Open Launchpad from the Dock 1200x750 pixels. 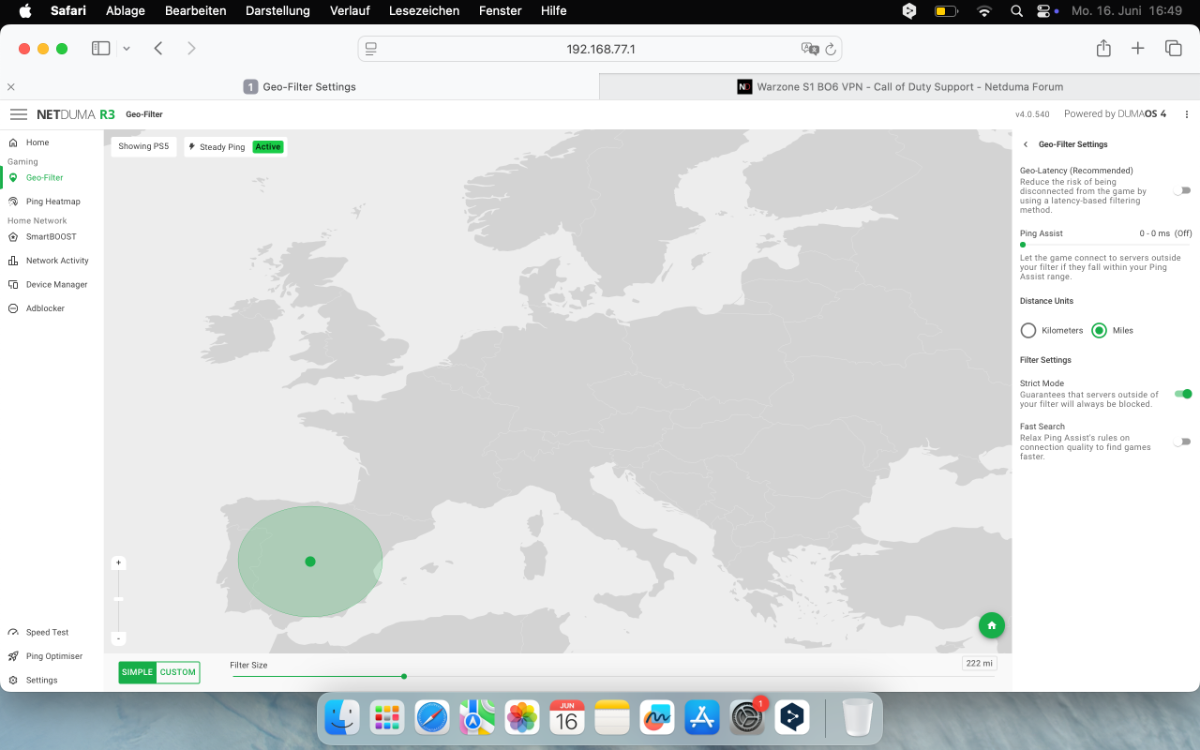(x=386, y=717)
